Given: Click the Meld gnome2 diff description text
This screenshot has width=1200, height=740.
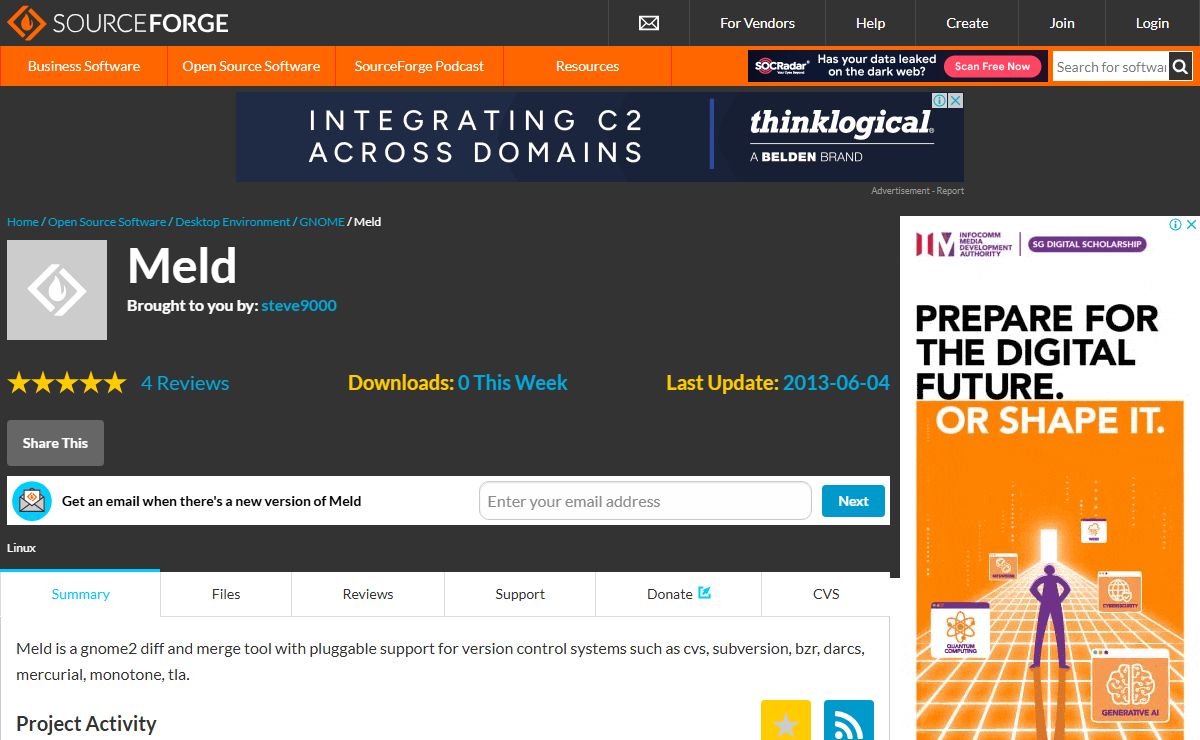Looking at the screenshot, I should tap(440, 661).
